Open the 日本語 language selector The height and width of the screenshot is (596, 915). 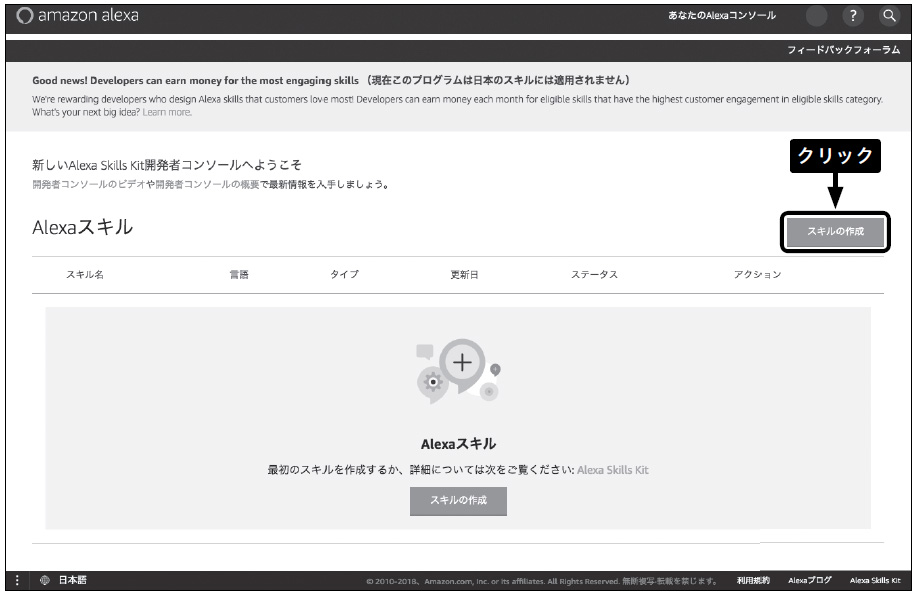(x=72, y=580)
